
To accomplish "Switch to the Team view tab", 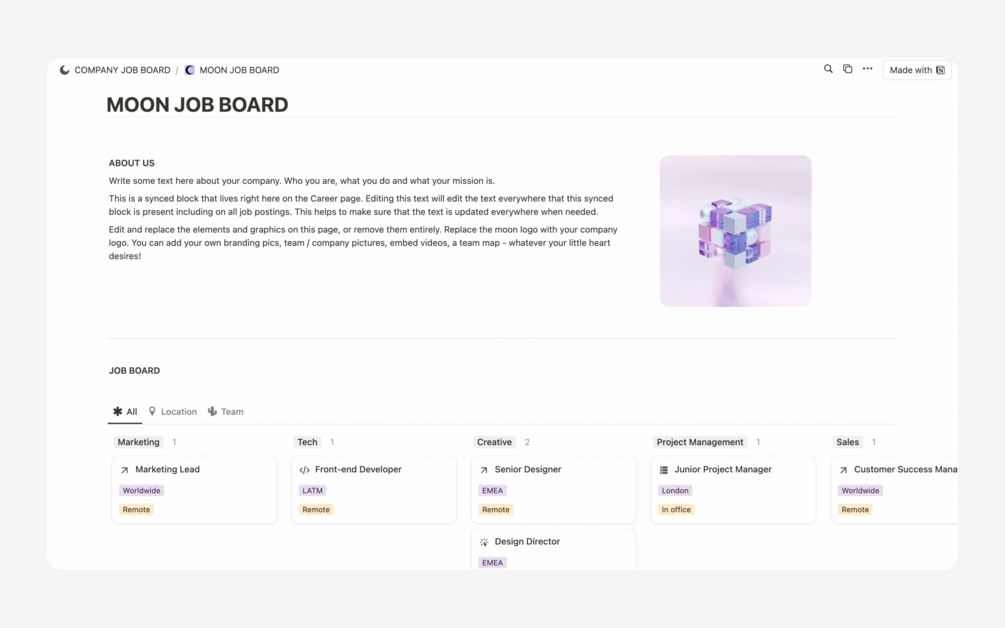I will tap(226, 412).
